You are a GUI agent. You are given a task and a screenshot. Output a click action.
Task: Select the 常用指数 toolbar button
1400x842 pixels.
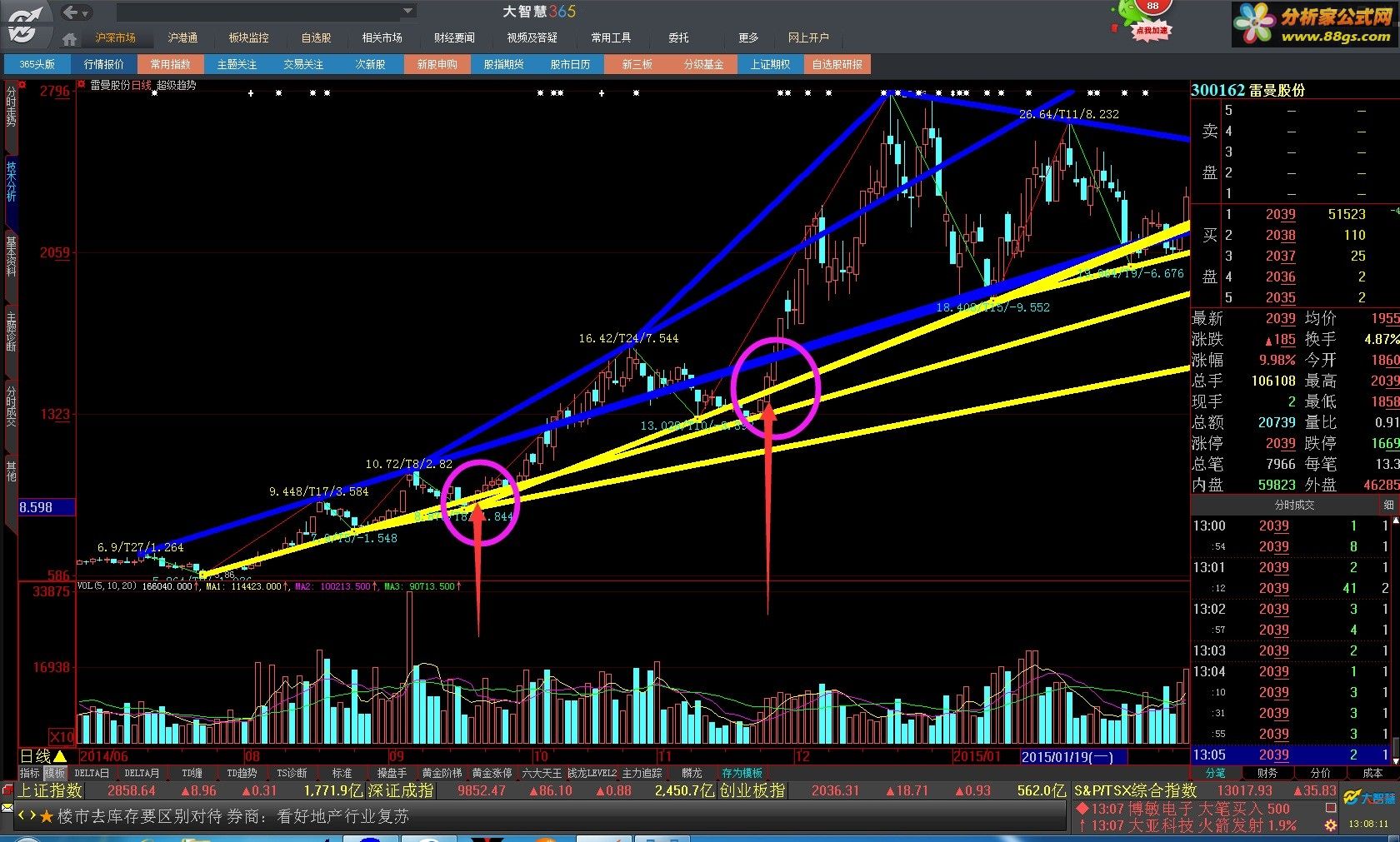[170, 64]
